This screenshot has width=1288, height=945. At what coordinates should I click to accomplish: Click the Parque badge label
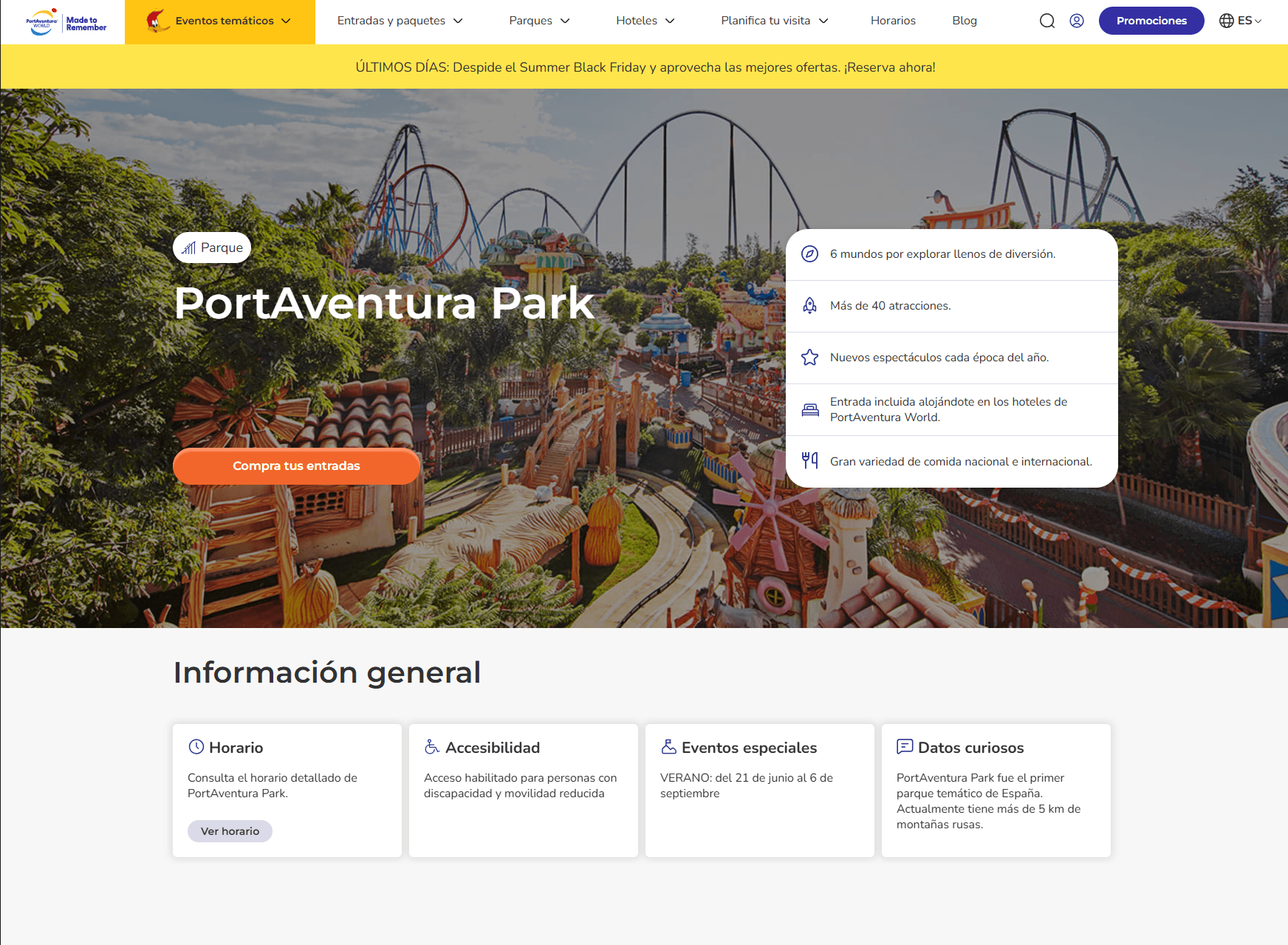click(212, 248)
